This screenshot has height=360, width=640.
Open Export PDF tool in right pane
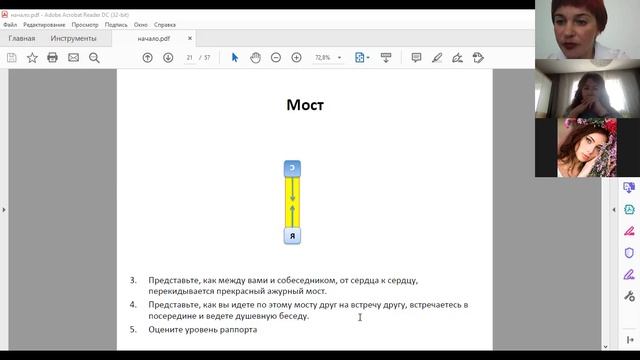coord(629,187)
